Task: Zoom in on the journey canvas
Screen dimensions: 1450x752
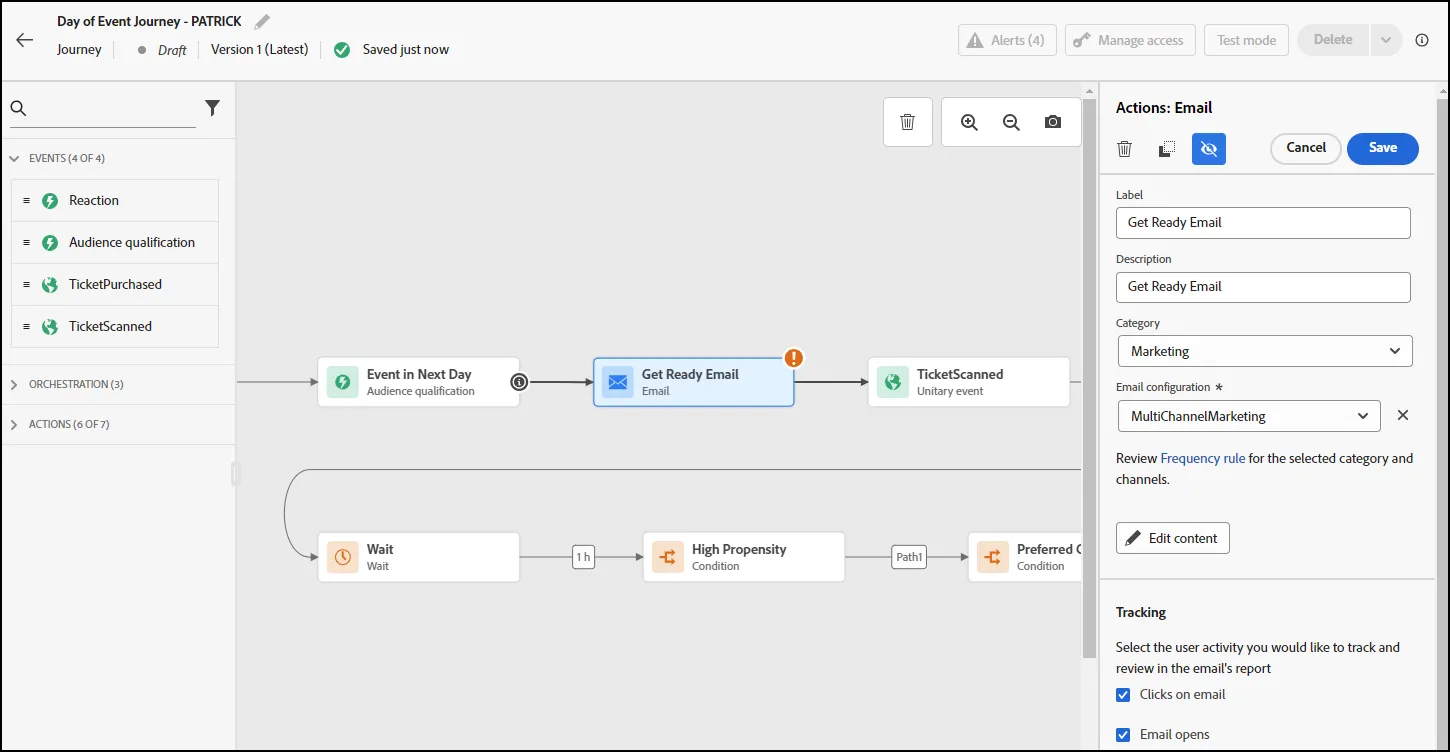Action: [x=969, y=122]
